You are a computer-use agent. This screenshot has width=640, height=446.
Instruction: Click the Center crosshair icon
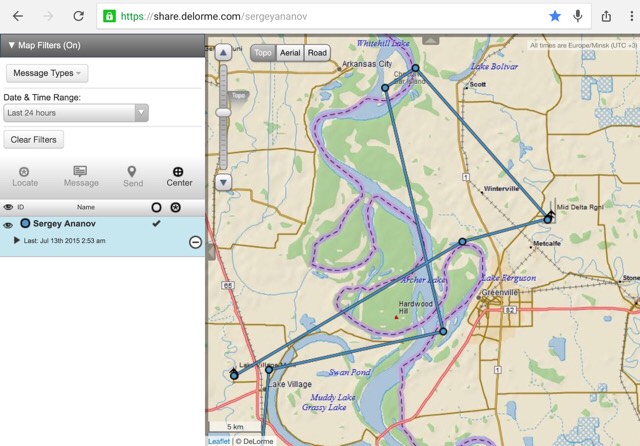(x=178, y=171)
